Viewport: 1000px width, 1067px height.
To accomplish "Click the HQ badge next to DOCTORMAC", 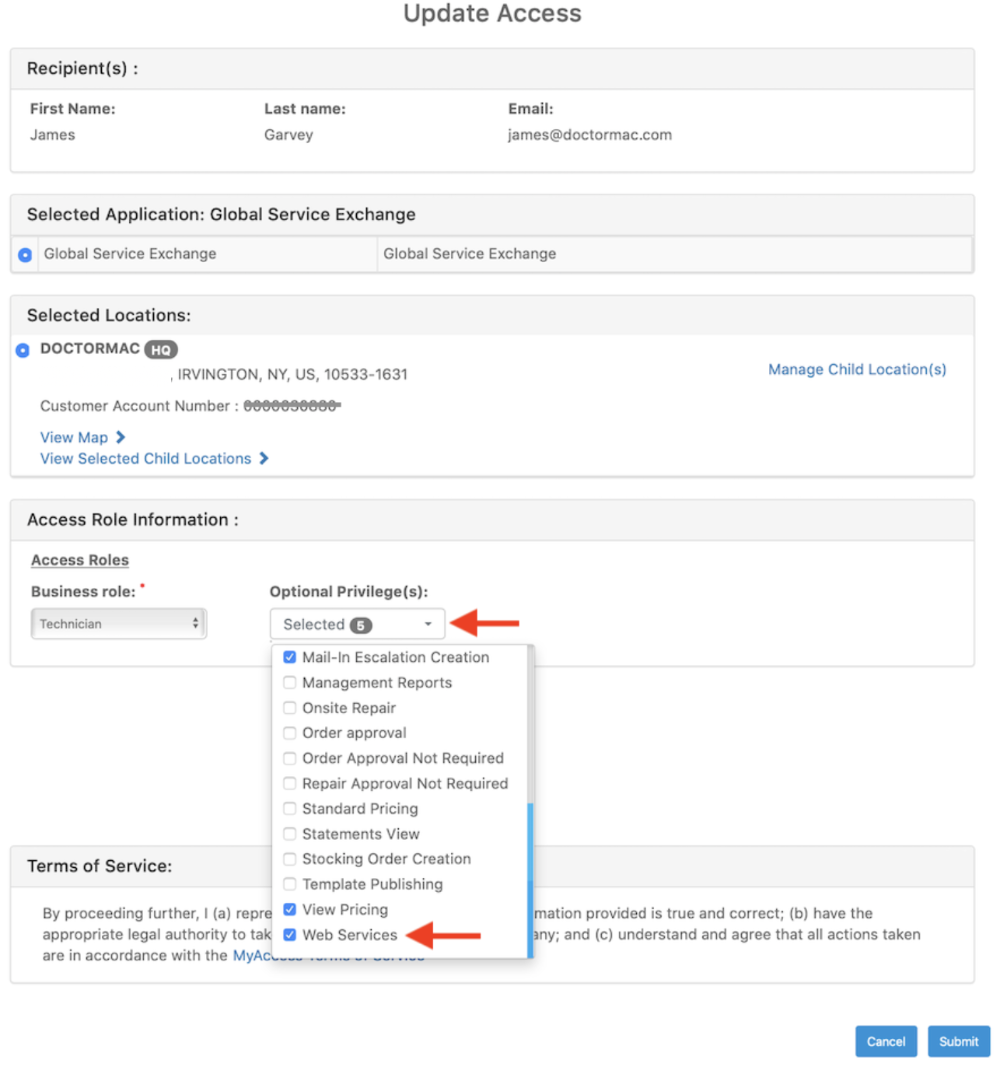I will 161,350.
